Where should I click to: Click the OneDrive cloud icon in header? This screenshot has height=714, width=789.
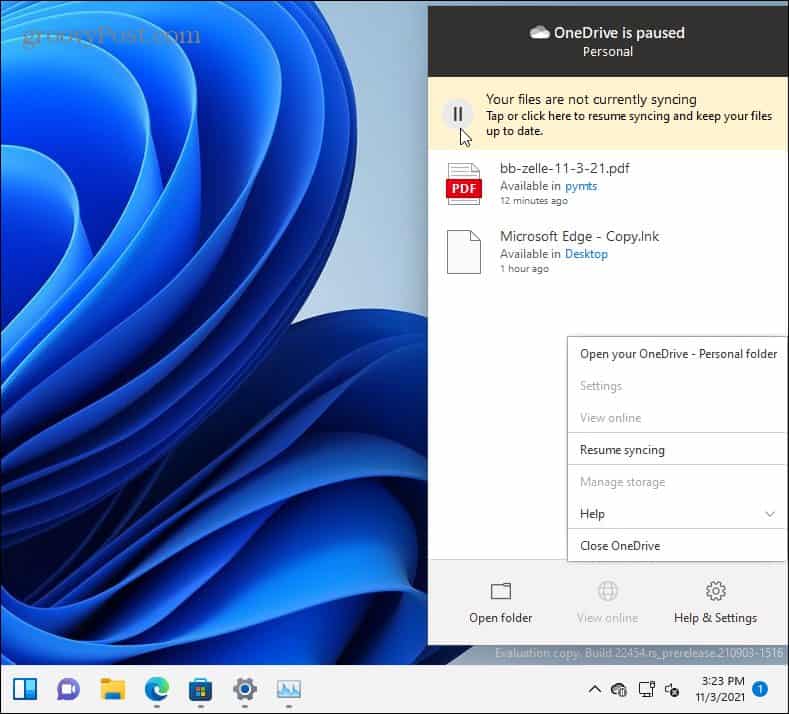click(x=539, y=33)
